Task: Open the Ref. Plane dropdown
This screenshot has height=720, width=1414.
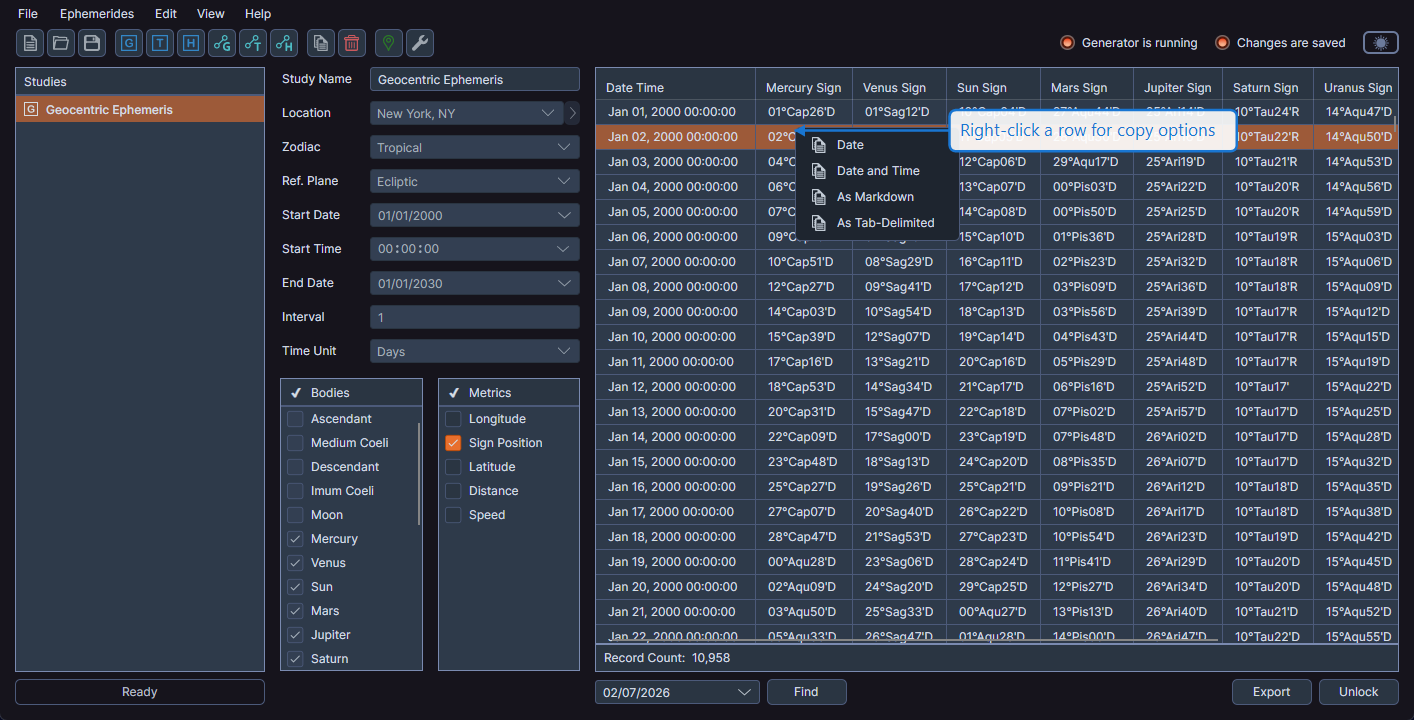Action: (x=474, y=180)
